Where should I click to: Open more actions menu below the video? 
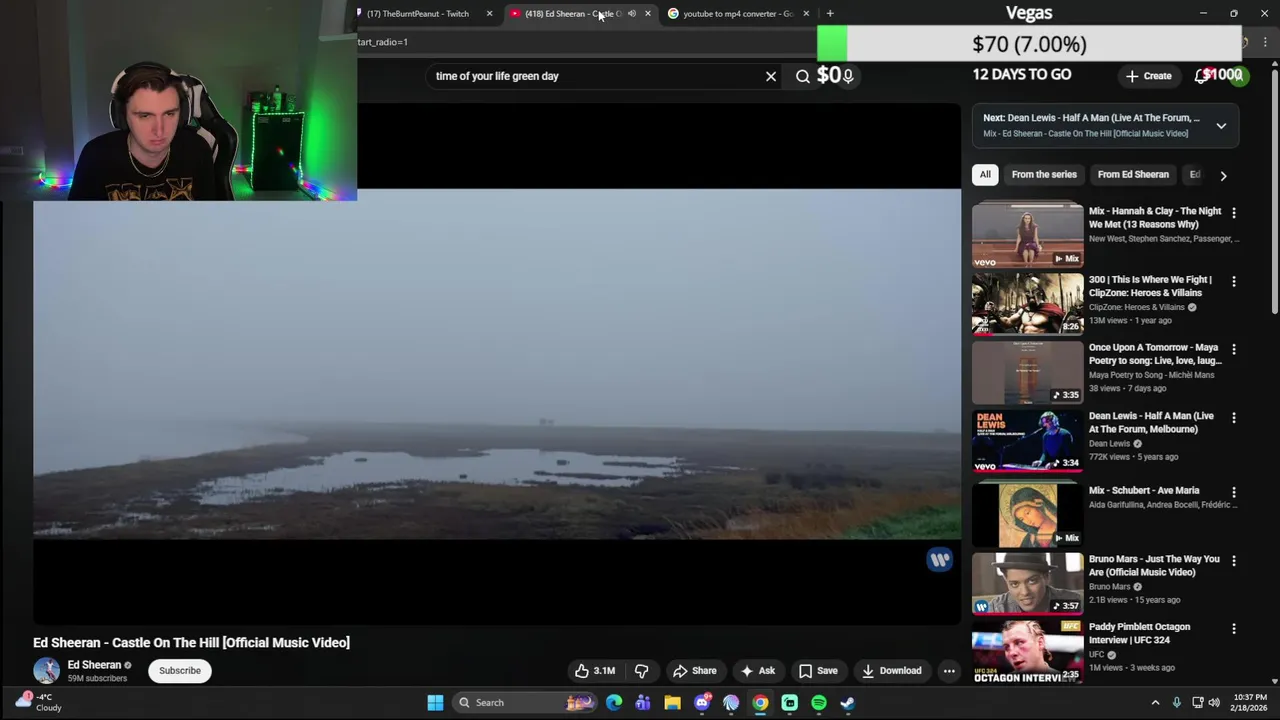pyautogui.click(x=949, y=671)
